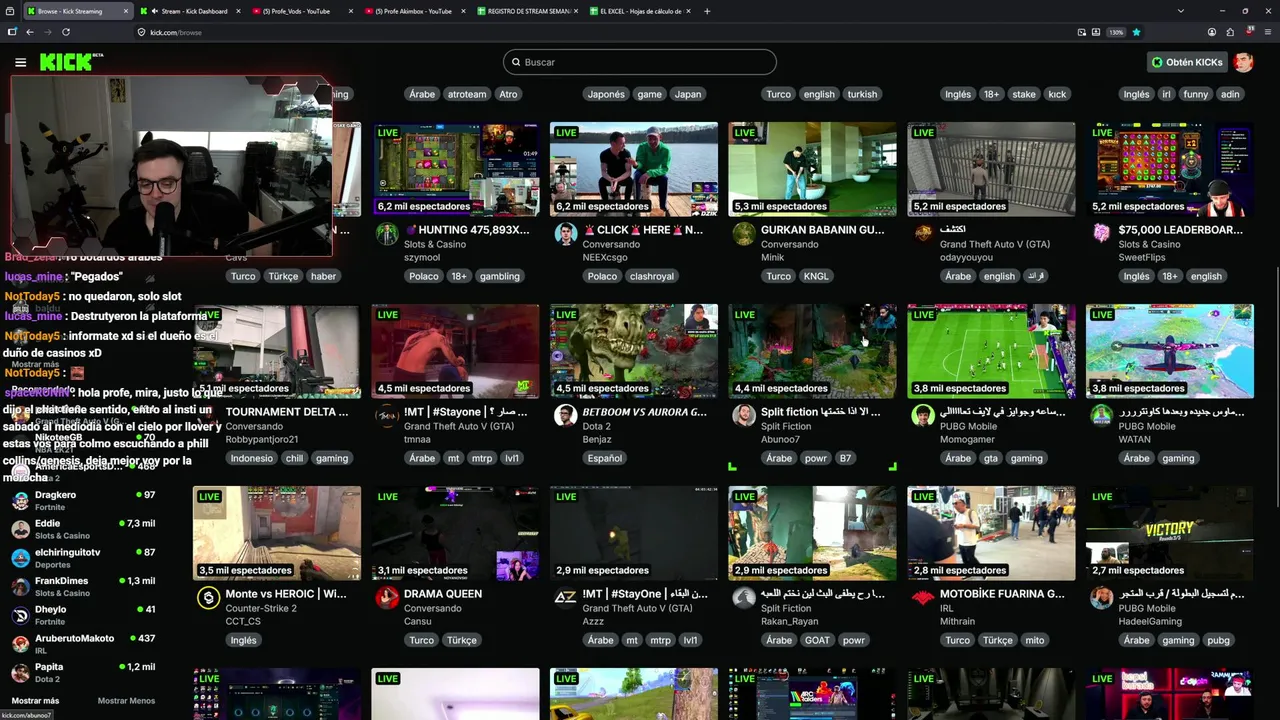This screenshot has width=1280, height=720.
Task: Open Monte vs HEROIC stream title
Action: tap(286, 594)
